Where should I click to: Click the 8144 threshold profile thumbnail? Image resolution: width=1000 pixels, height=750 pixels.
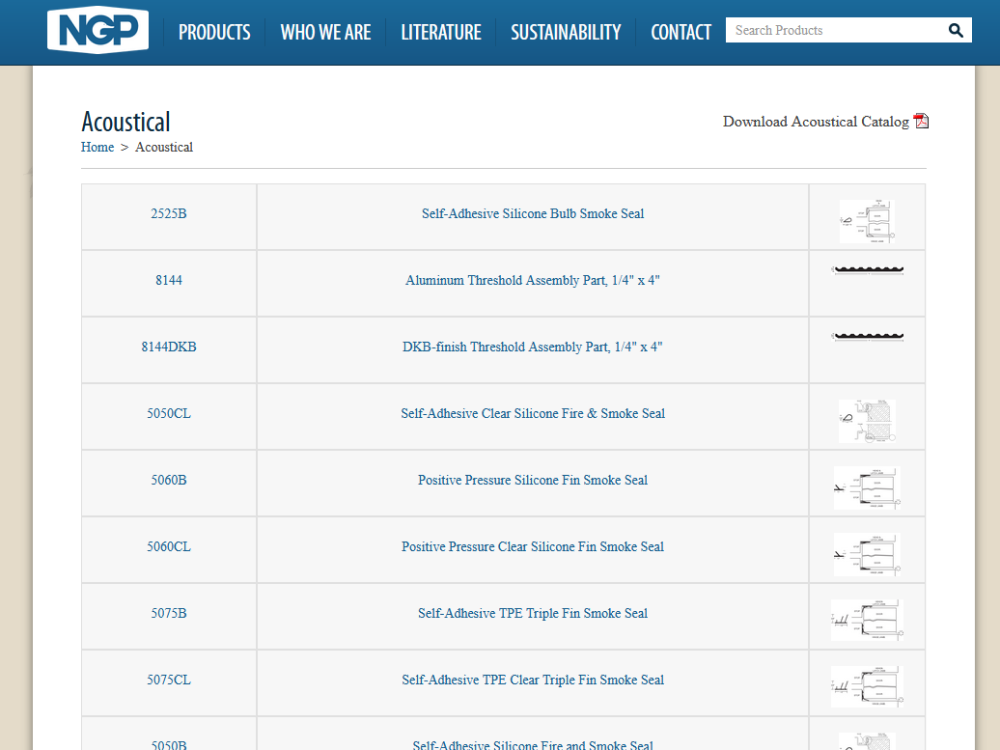click(867, 270)
